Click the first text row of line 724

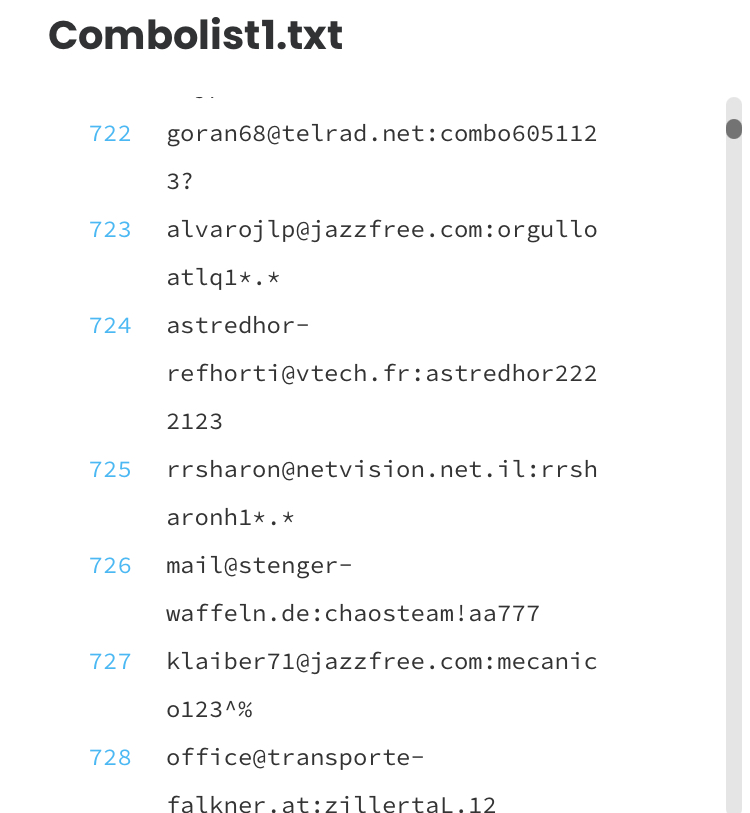238,326
